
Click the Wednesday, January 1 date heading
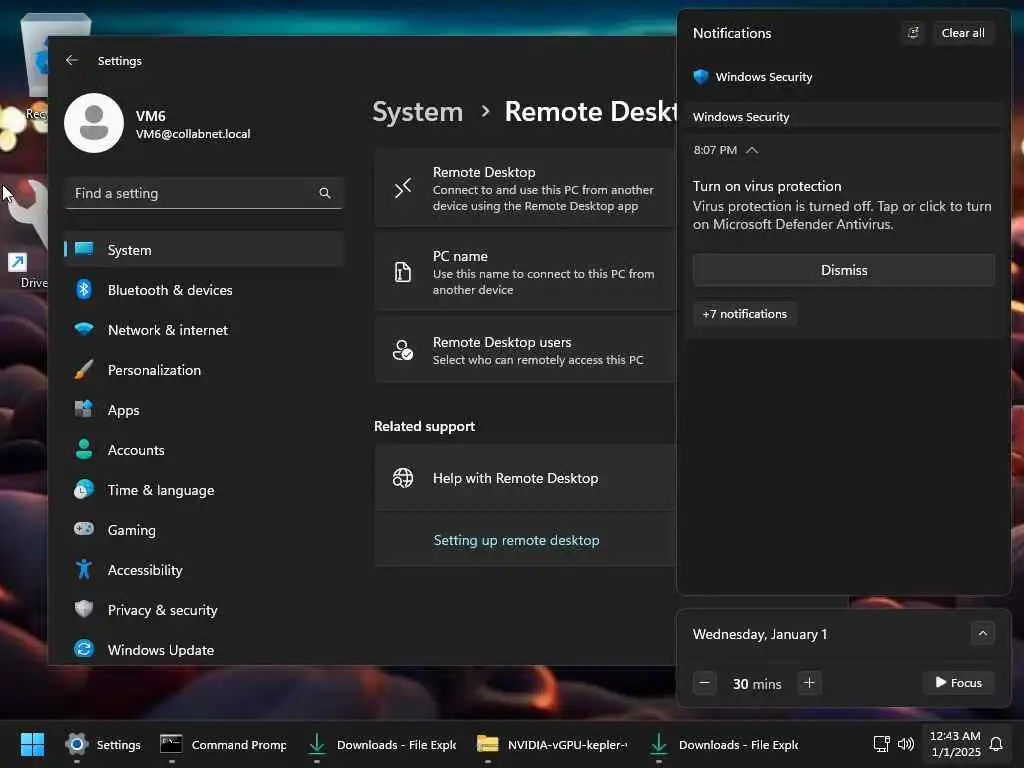(760, 634)
